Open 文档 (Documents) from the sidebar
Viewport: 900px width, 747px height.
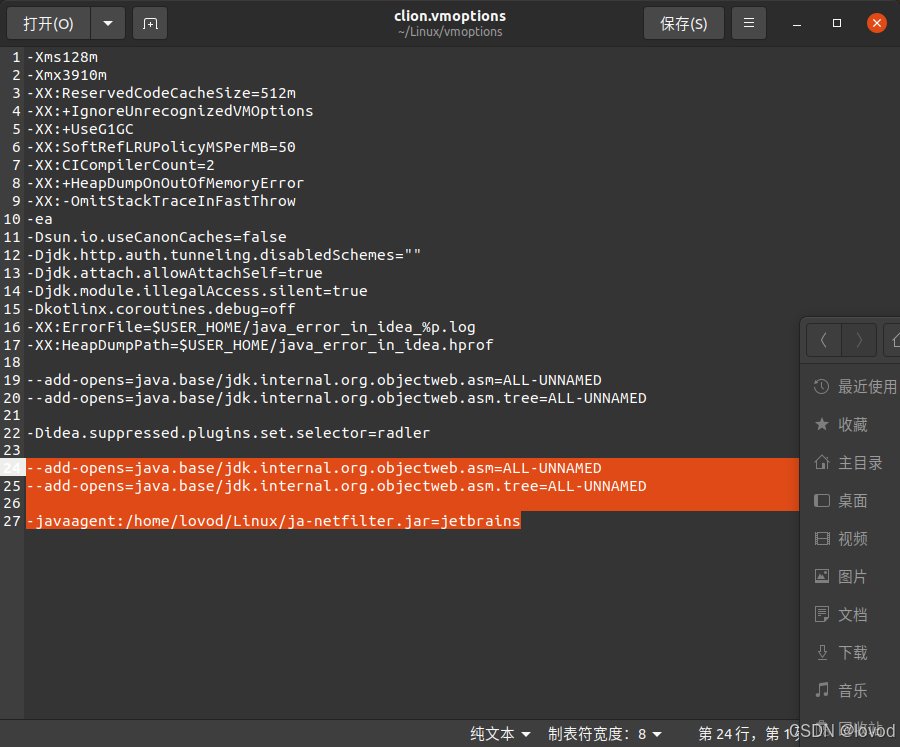tap(852, 614)
